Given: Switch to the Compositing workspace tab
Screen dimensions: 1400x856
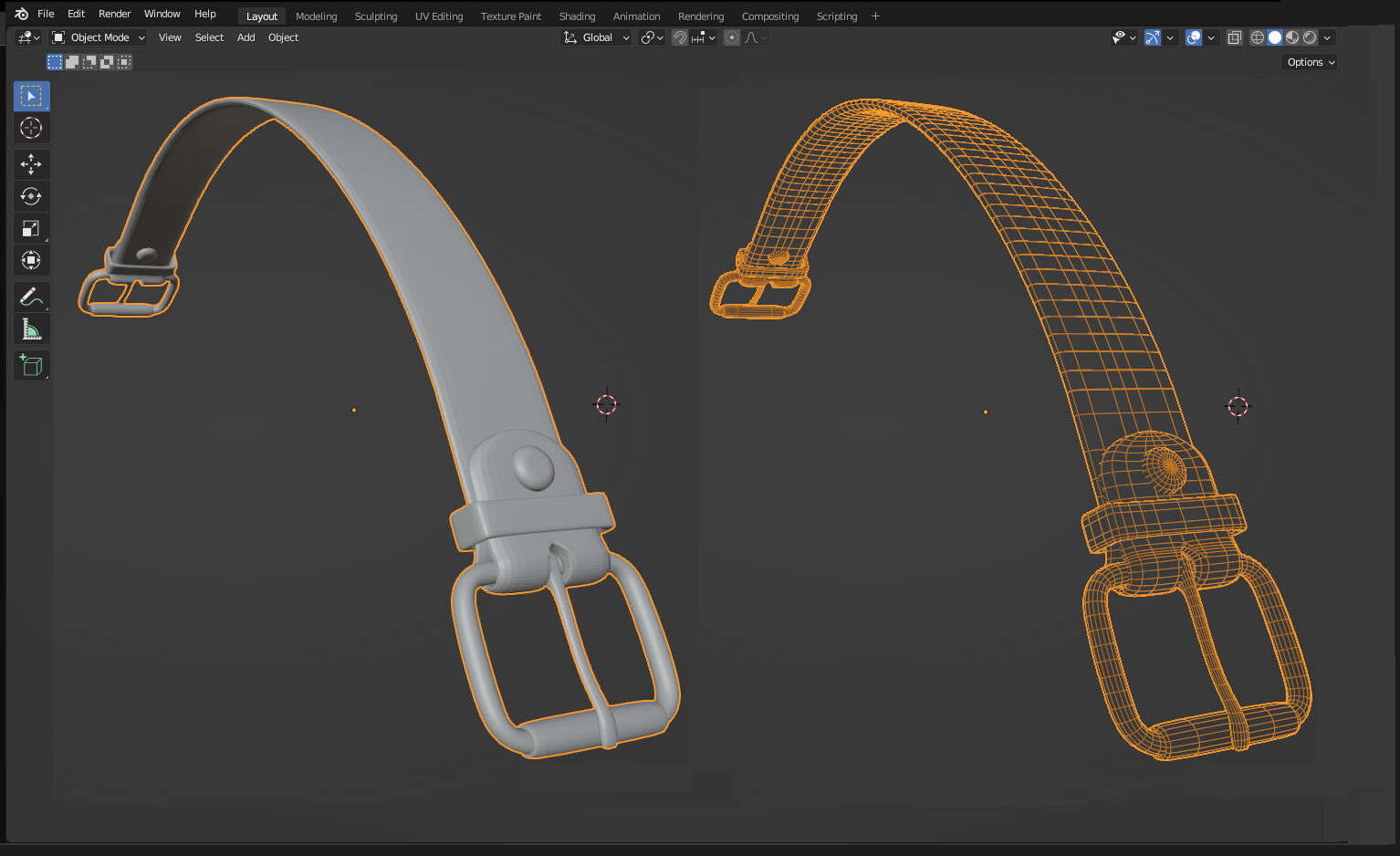Looking at the screenshot, I should [770, 16].
